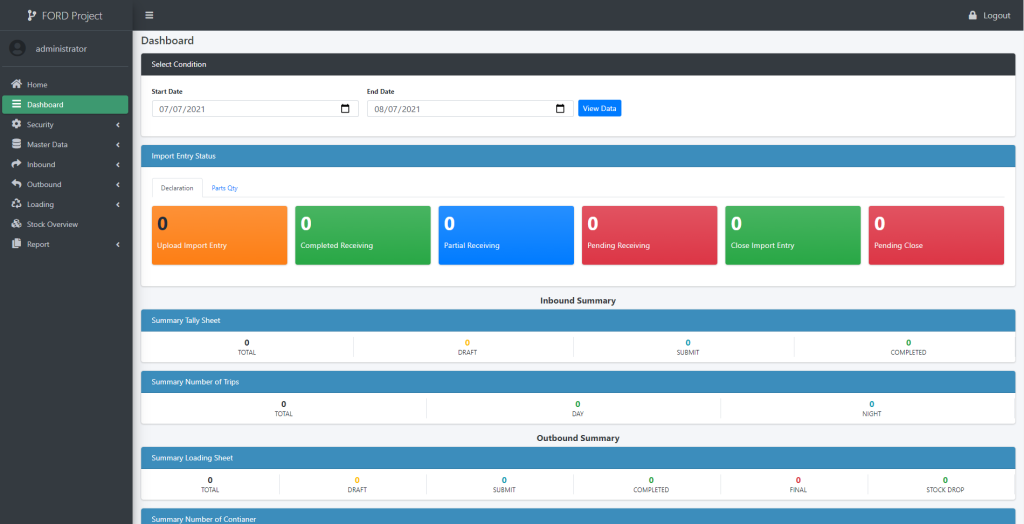Screen dimensions: 1024x524
Task: Open Home in the sidebar
Action: pyautogui.click(x=65, y=85)
